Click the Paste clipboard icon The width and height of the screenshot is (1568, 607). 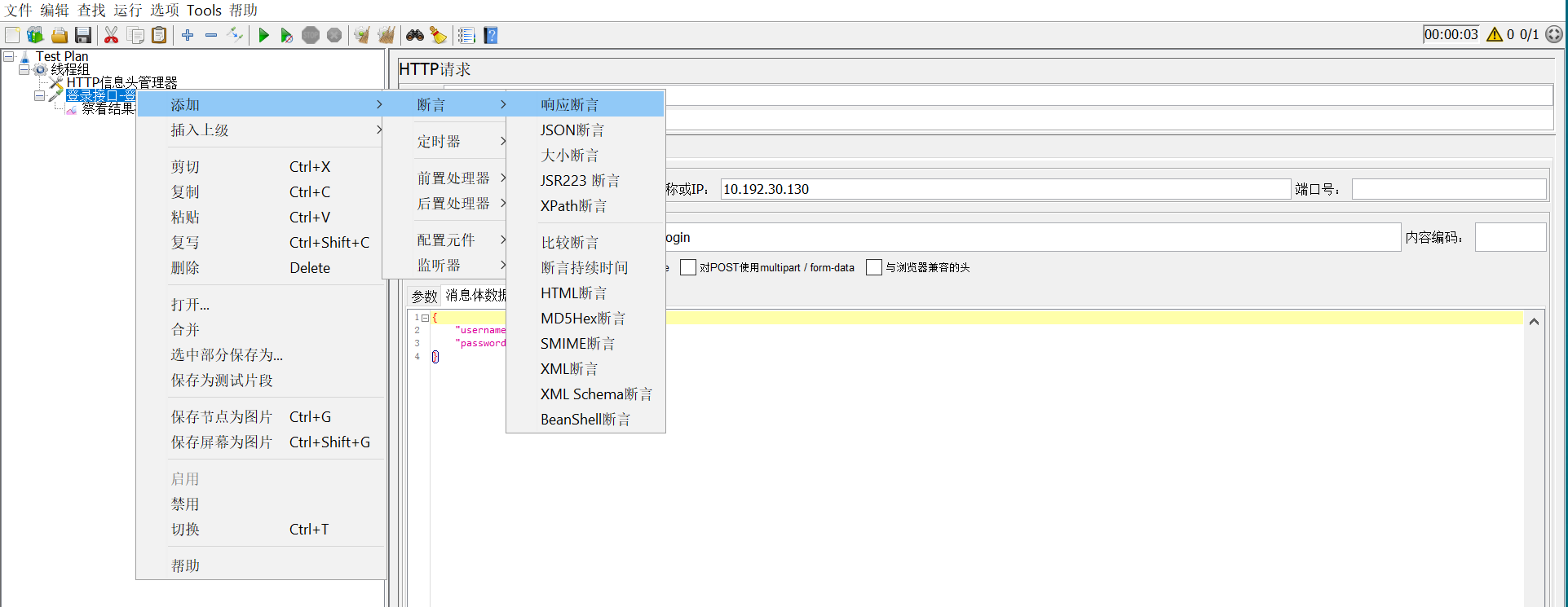pos(159,35)
